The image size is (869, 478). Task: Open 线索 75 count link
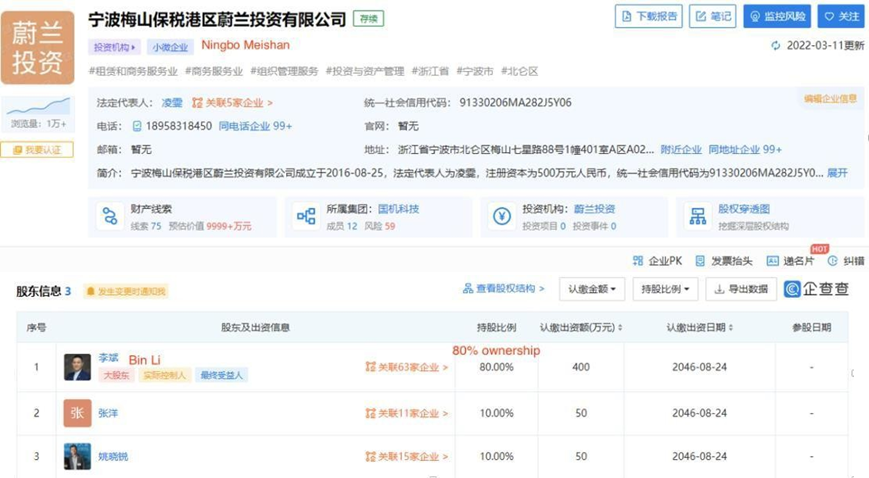[146, 226]
